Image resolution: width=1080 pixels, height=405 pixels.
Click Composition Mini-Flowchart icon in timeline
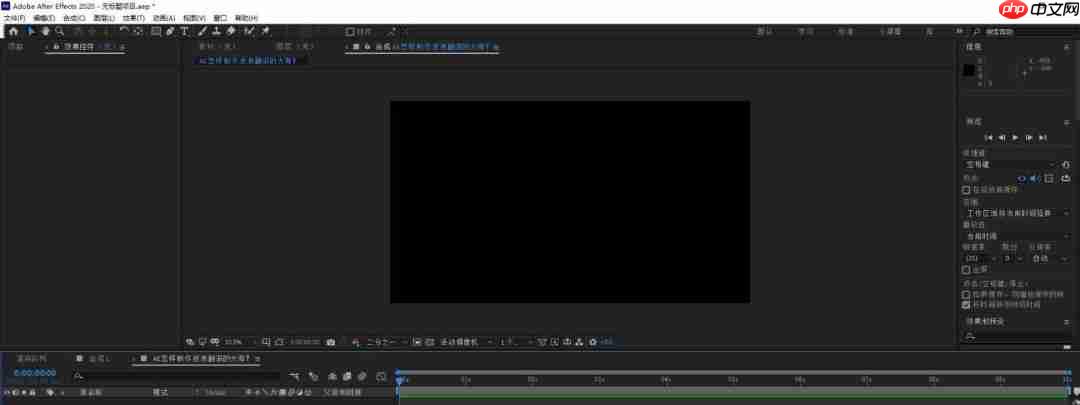click(x=296, y=376)
